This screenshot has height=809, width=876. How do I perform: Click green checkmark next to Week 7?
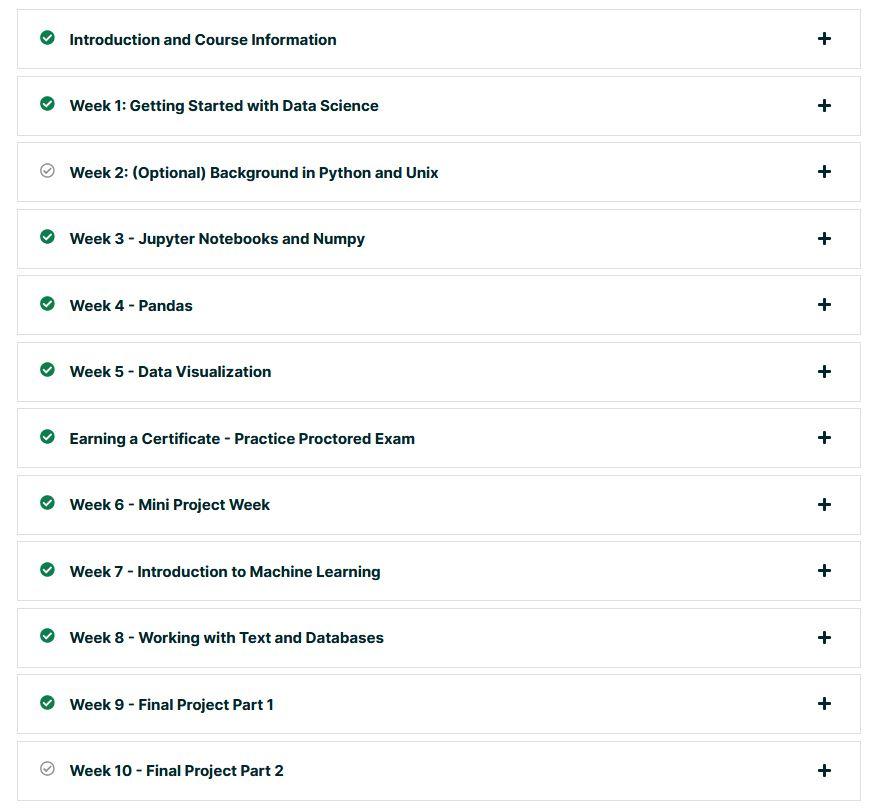pyautogui.click(x=47, y=569)
